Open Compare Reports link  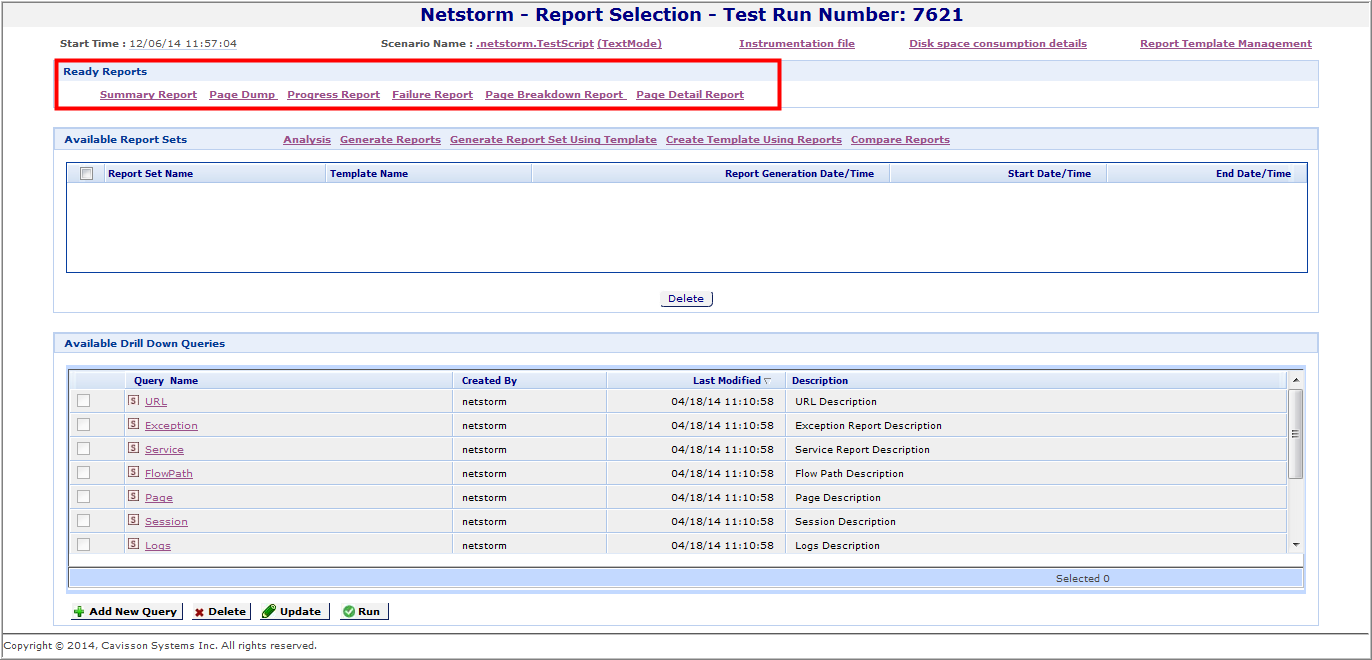pos(900,140)
